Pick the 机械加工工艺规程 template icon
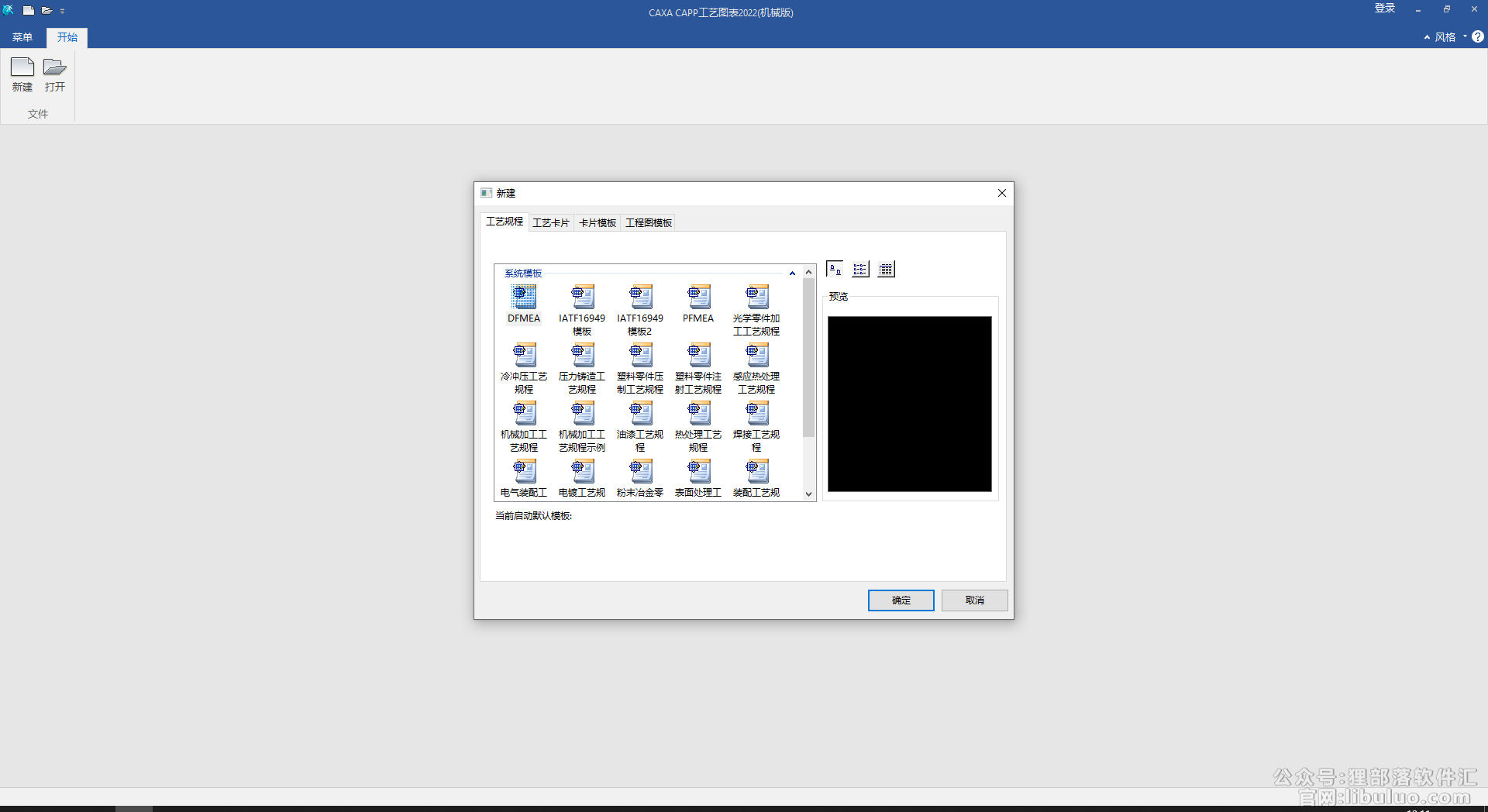 pyautogui.click(x=524, y=413)
